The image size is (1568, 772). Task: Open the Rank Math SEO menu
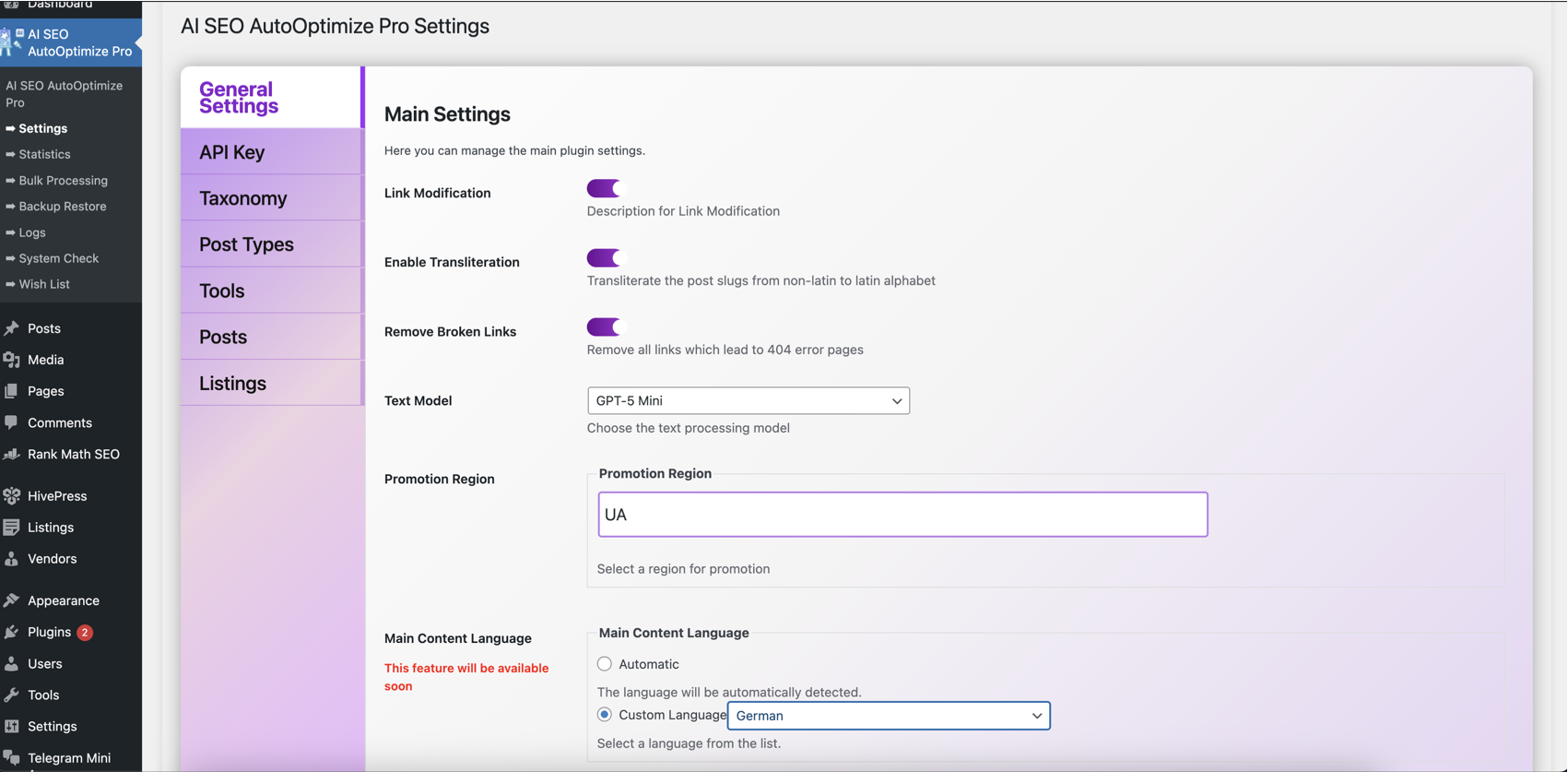(74, 454)
